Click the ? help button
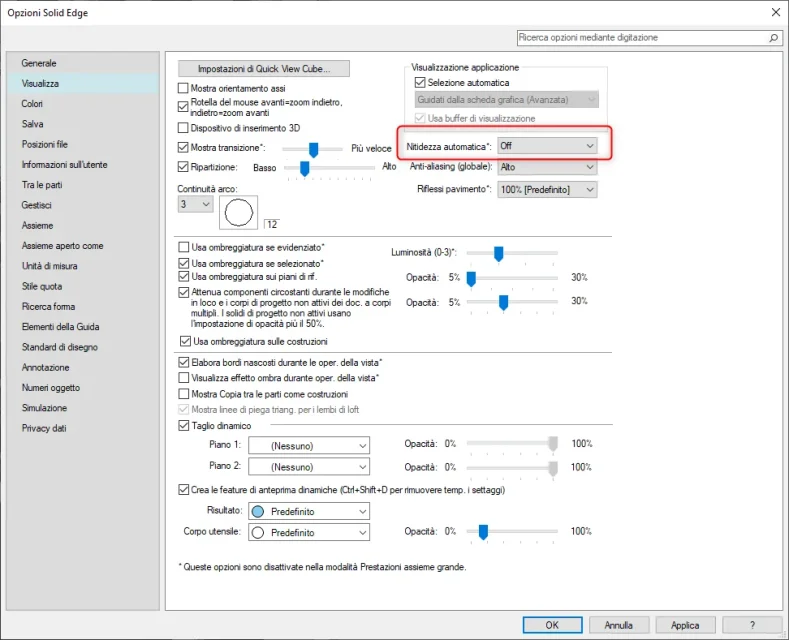The height and width of the screenshot is (640, 789). click(x=752, y=625)
